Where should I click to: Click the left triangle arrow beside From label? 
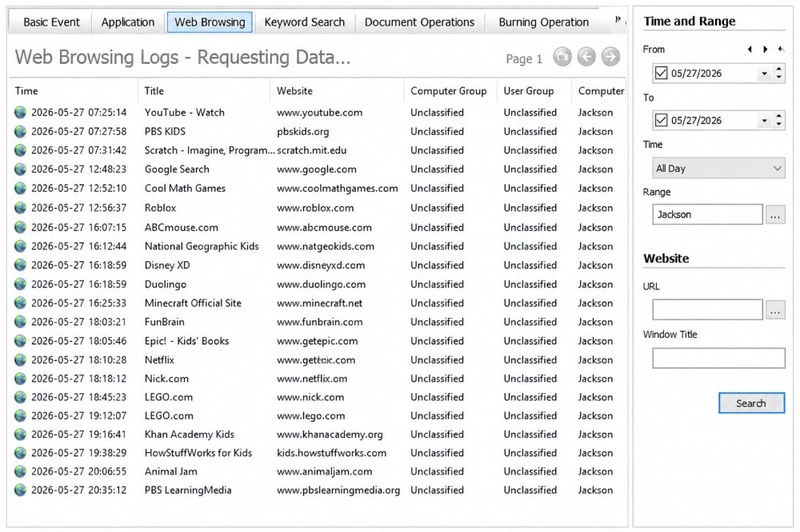[x=749, y=49]
